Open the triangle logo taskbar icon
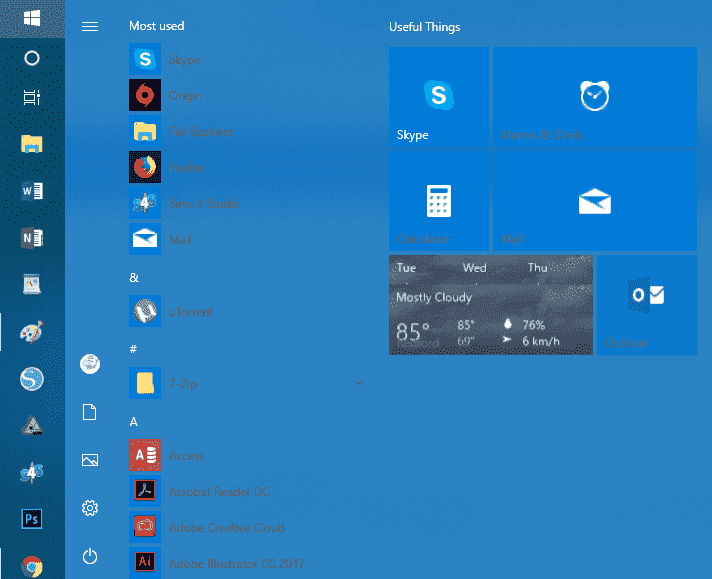 (x=32, y=426)
